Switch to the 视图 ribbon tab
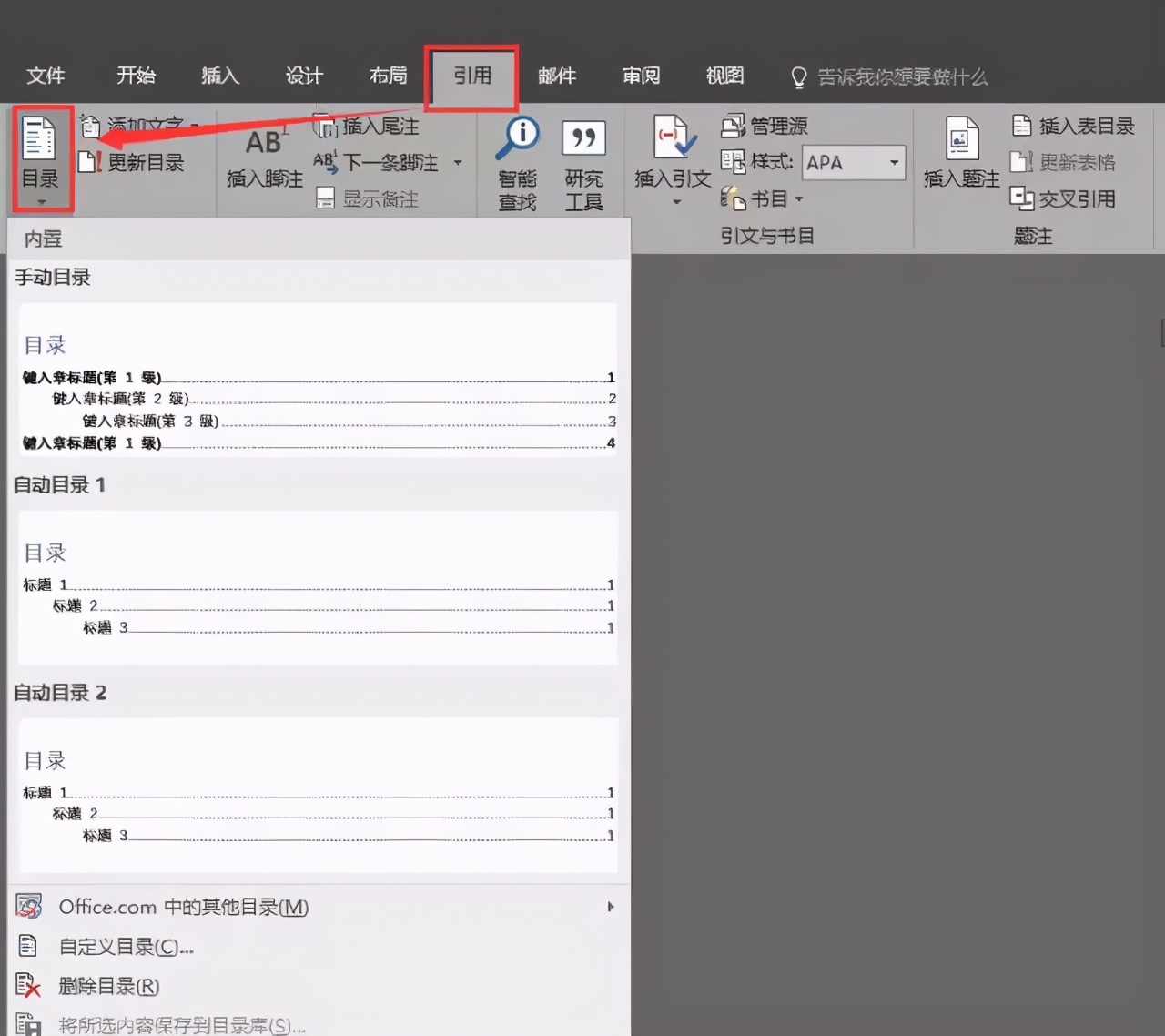The width and height of the screenshot is (1165, 1036). (x=724, y=76)
